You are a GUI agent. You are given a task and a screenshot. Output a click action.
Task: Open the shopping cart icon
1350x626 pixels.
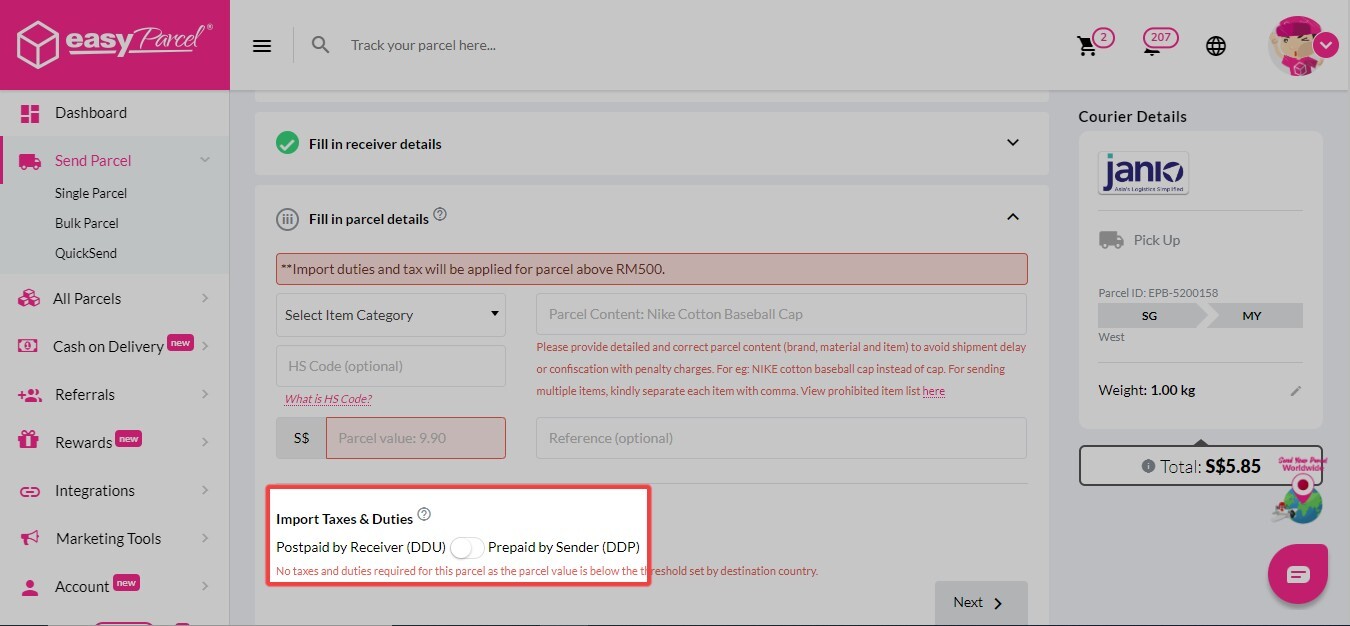coord(1087,46)
